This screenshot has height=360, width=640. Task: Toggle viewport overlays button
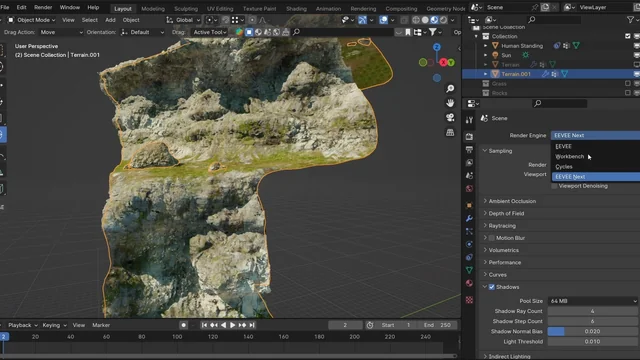click(x=383, y=20)
